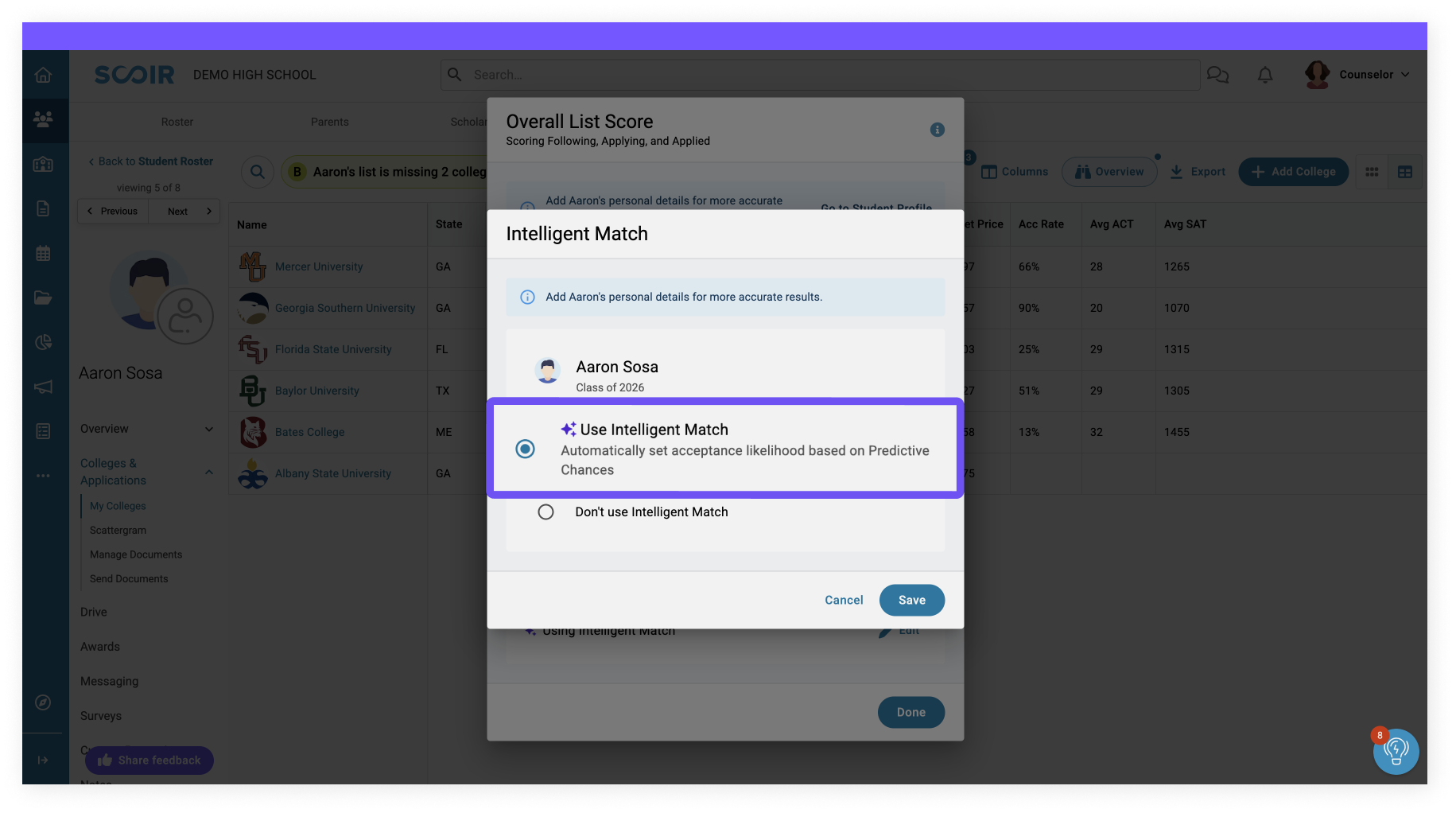Open Georgia Southern University link
The height and width of the screenshot is (813, 1456).
coord(345,308)
